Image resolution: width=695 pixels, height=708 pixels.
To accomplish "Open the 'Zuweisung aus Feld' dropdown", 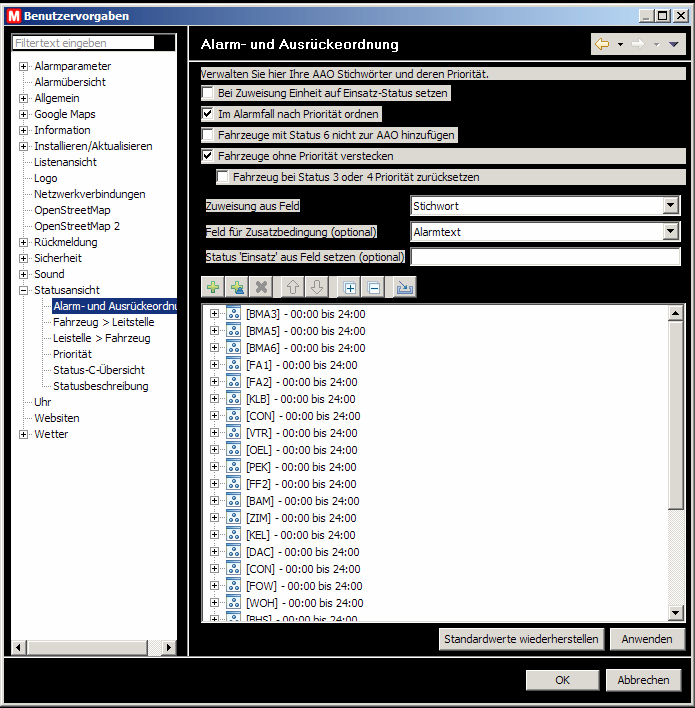I will pos(671,206).
